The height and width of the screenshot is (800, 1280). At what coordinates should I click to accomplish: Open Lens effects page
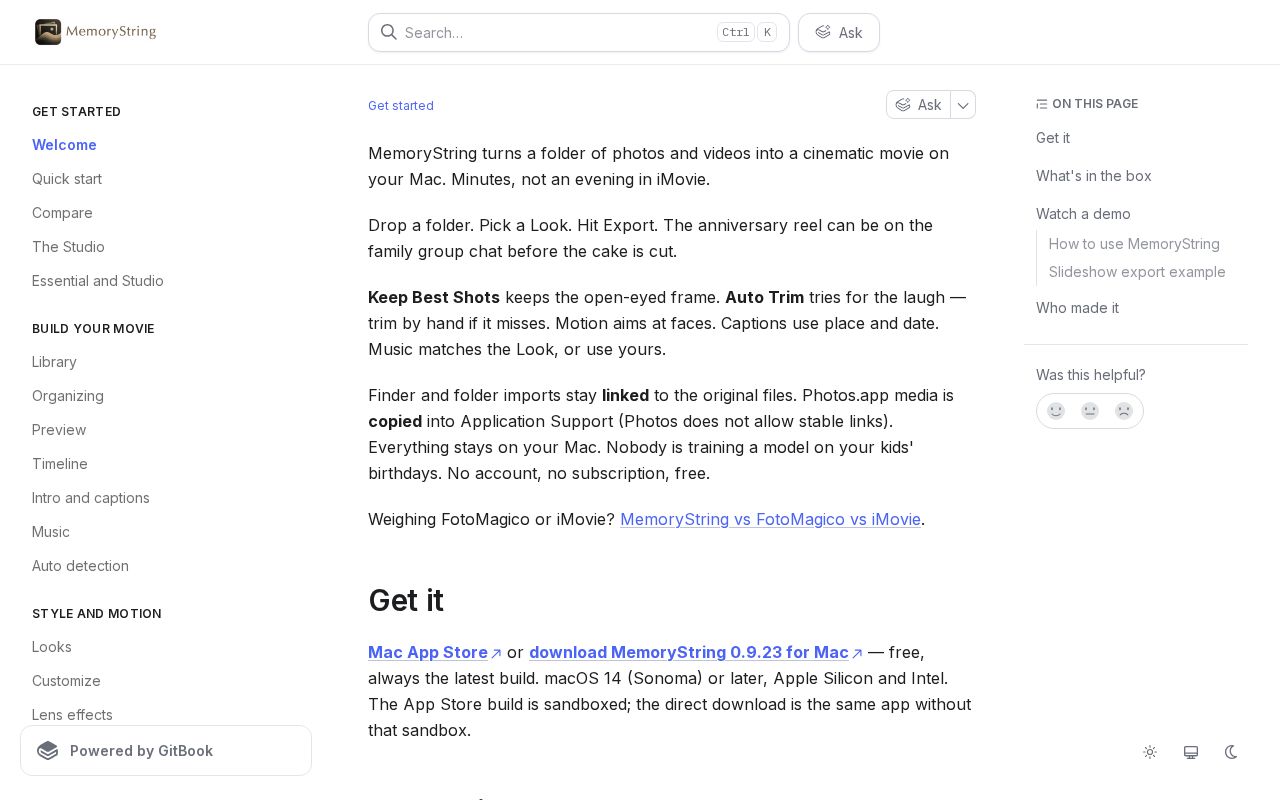click(72, 715)
